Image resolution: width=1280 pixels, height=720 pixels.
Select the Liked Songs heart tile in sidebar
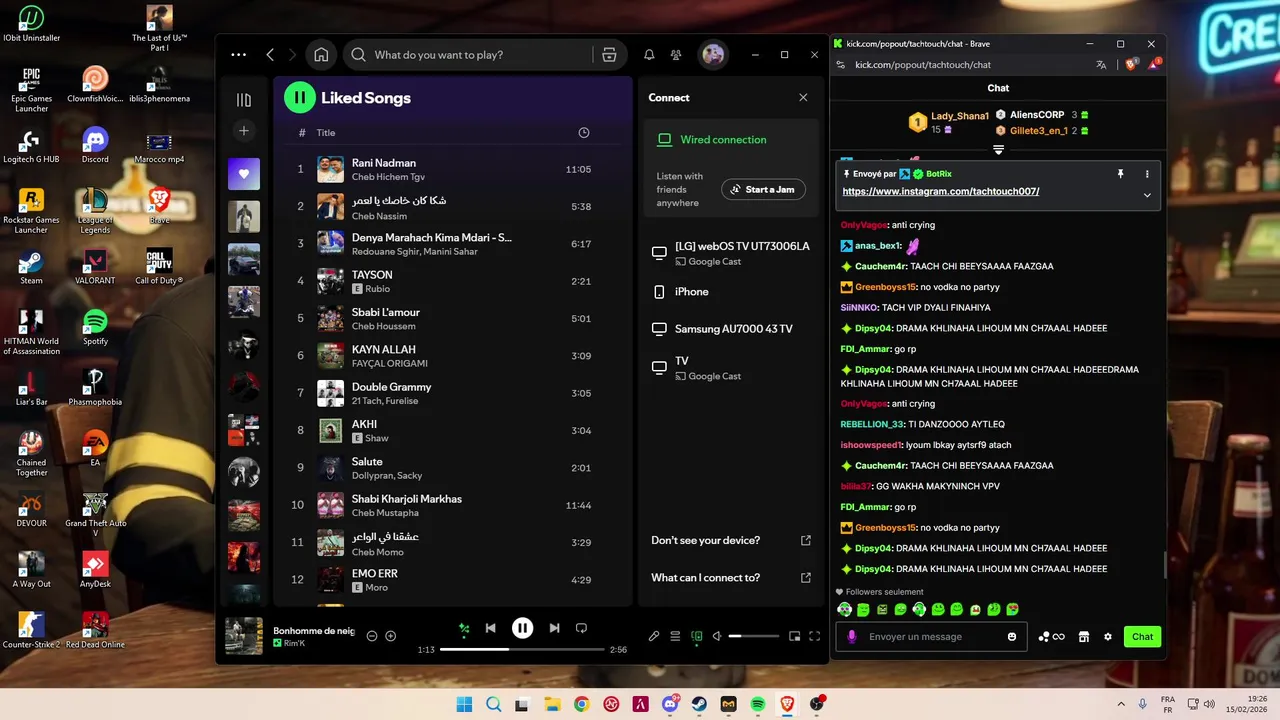coord(244,174)
